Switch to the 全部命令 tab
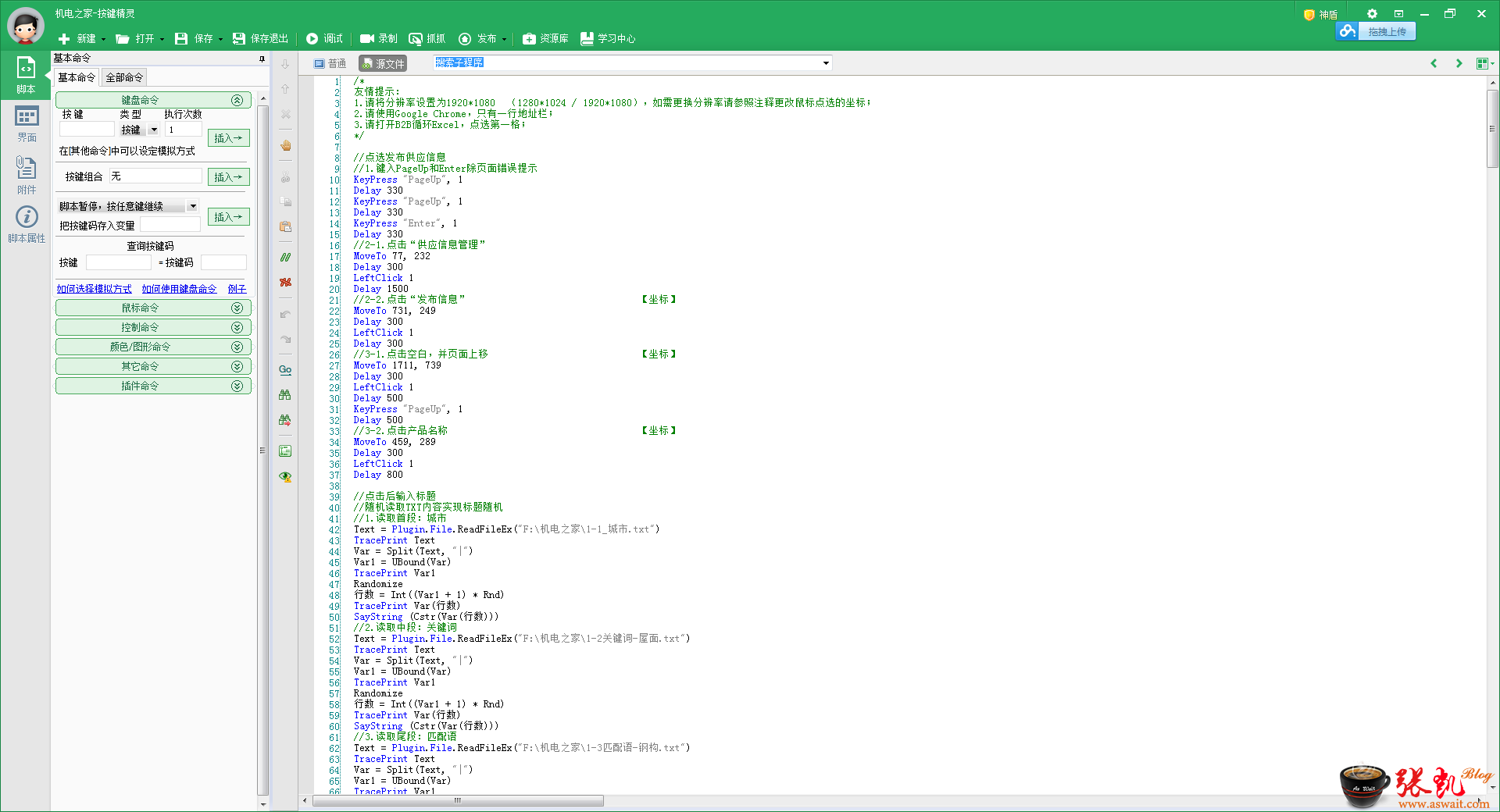This screenshot has height=812, width=1500. pos(124,77)
